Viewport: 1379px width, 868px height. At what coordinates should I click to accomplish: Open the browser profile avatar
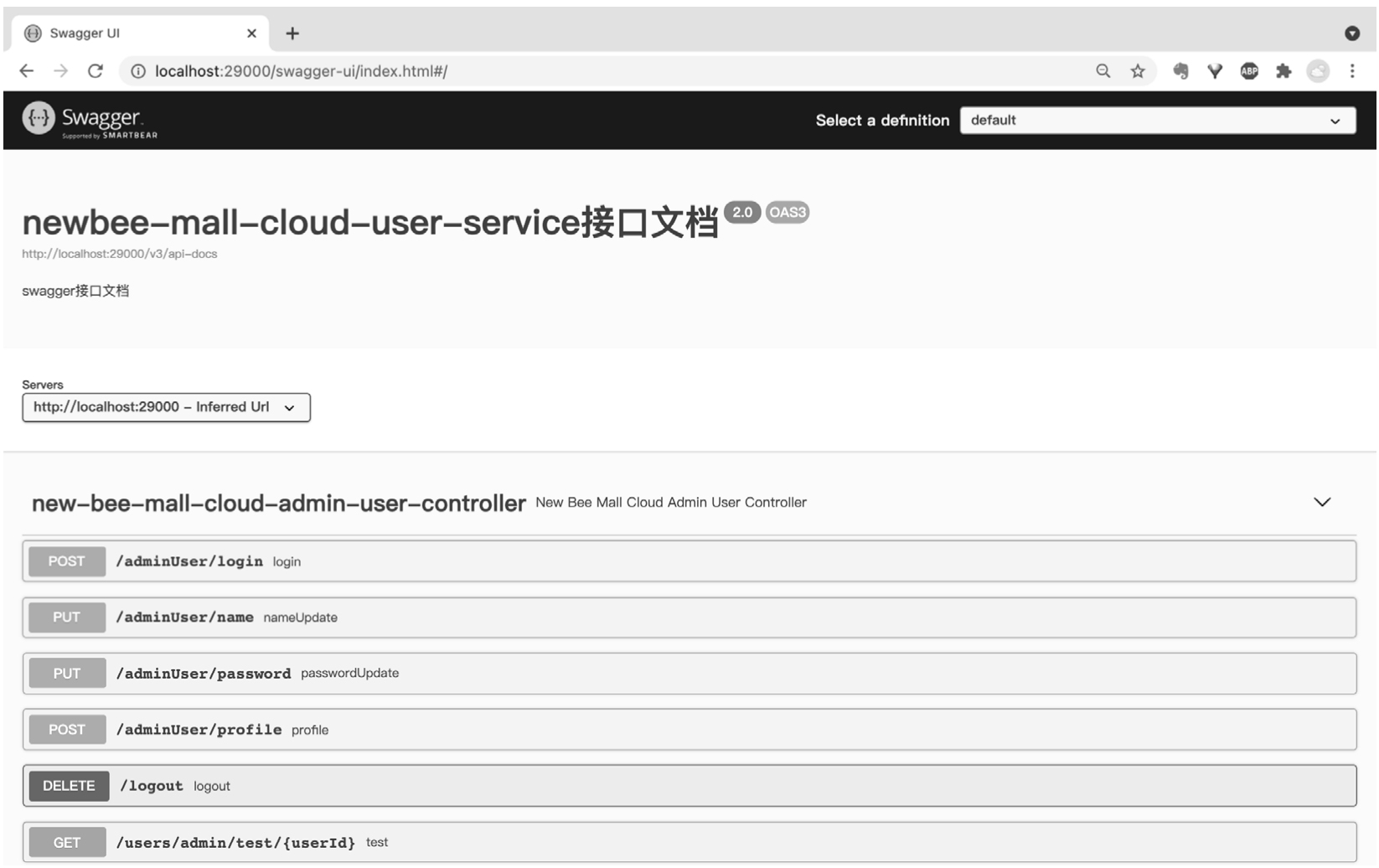(1318, 71)
